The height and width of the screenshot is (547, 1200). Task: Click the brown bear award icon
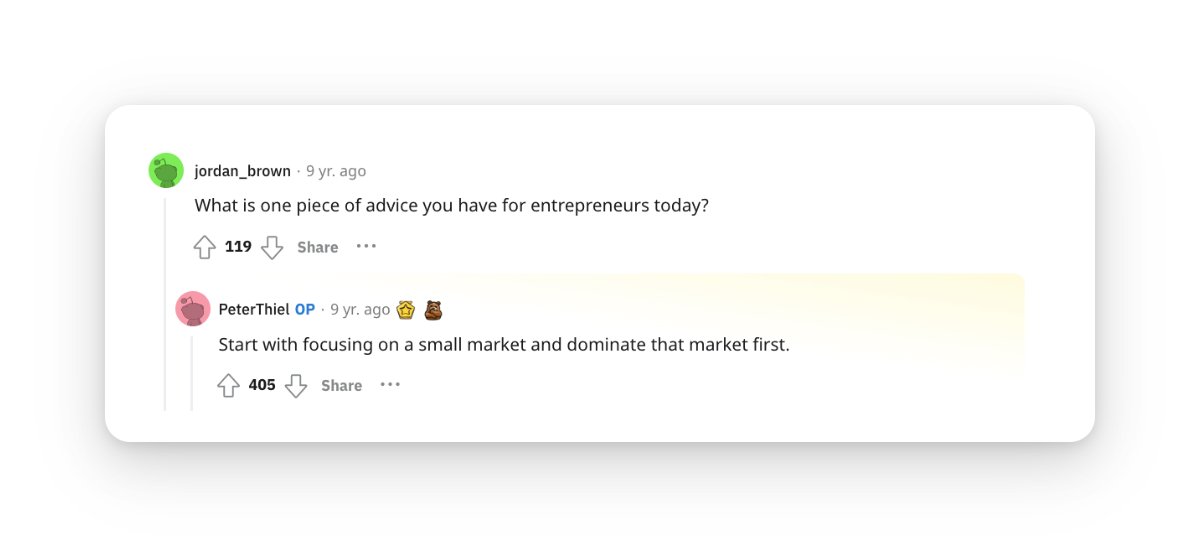click(x=433, y=310)
